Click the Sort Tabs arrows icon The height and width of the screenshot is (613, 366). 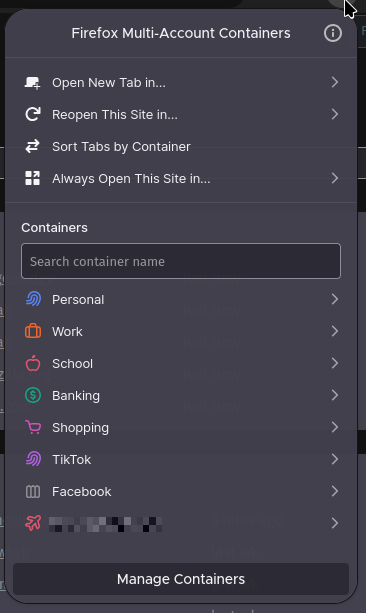click(32, 147)
